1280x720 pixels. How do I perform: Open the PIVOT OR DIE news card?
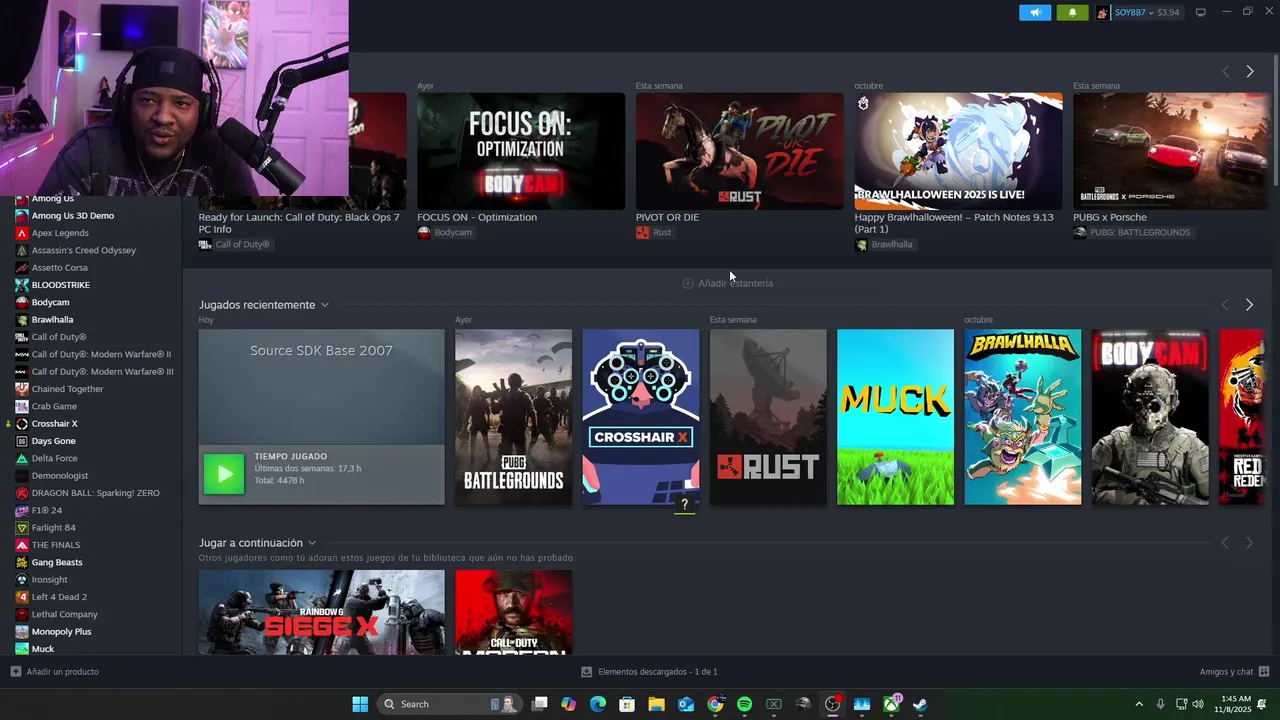pos(740,151)
